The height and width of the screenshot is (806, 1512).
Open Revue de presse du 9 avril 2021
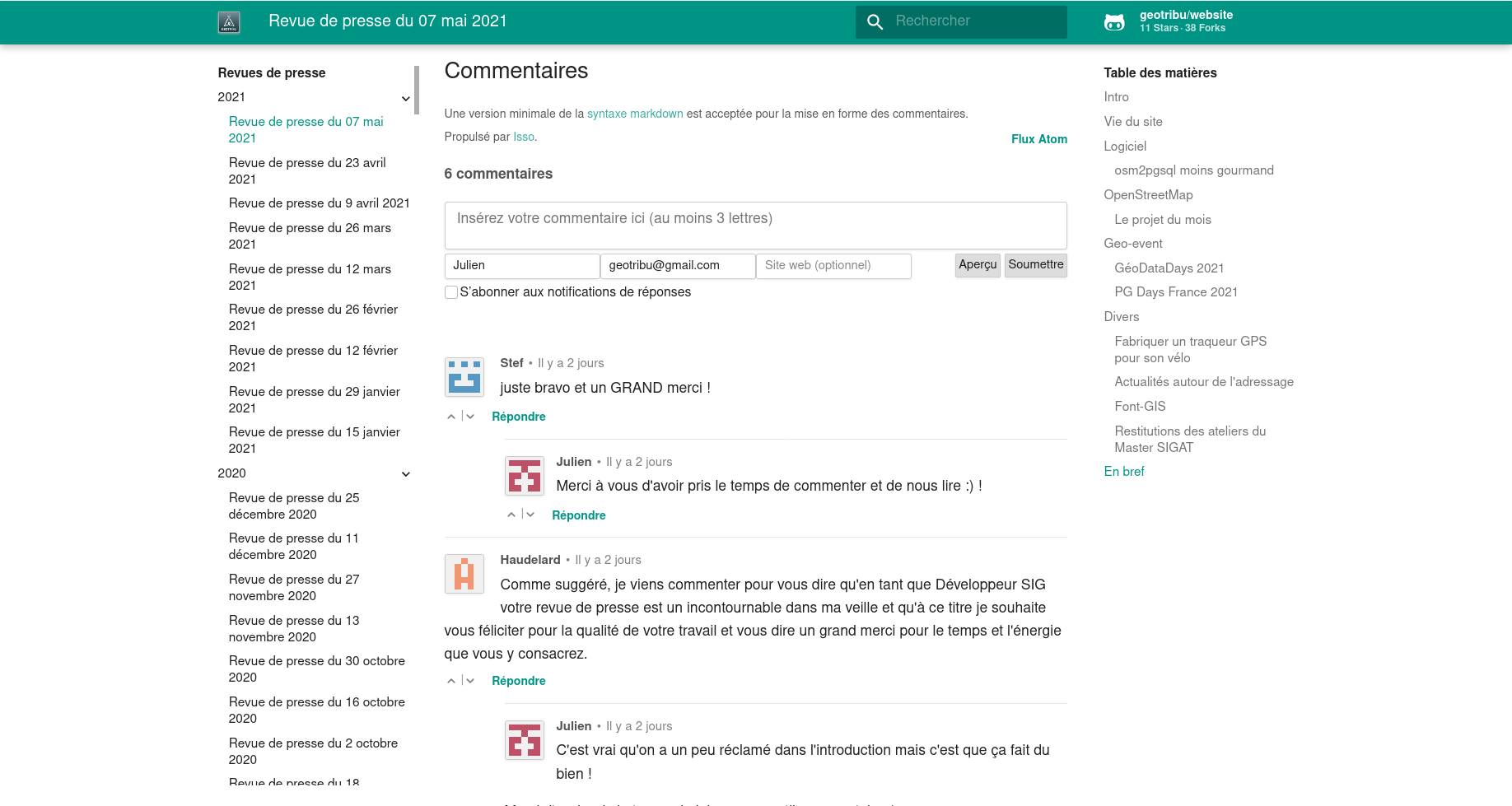[320, 203]
